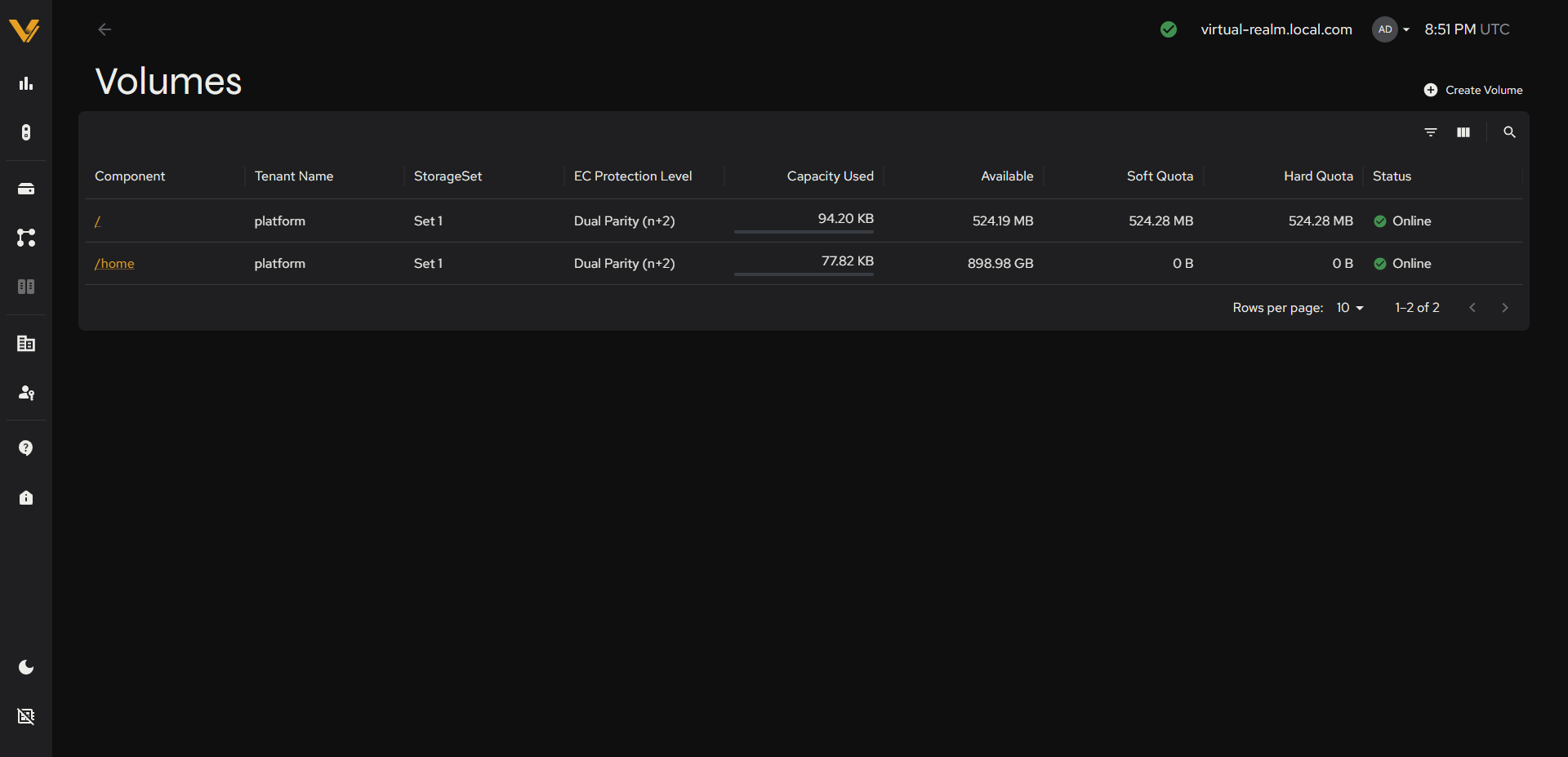Image resolution: width=1568 pixels, height=757 pixels.
Task: Go to the next table page
Action: (1505, 308)
